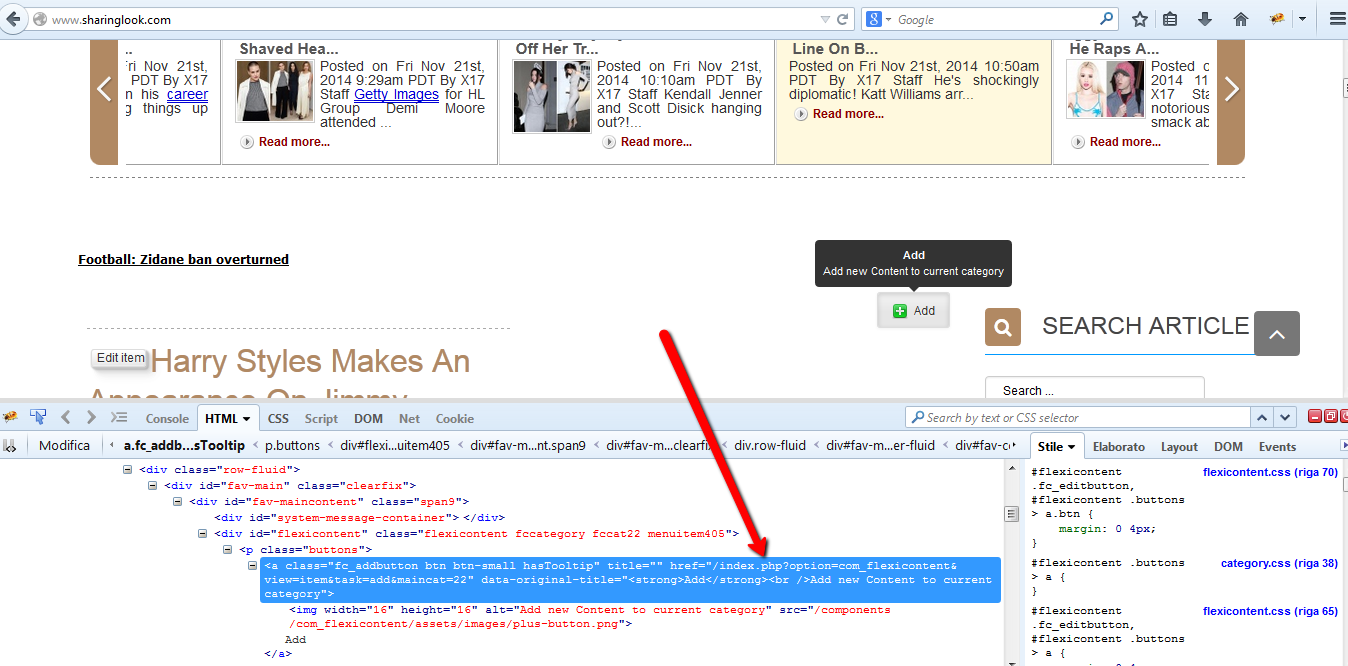Image resolution: width=1348 pixels, height=666 pixels.
Task: Jump to previous Firebug search match
Action: 1263,417
